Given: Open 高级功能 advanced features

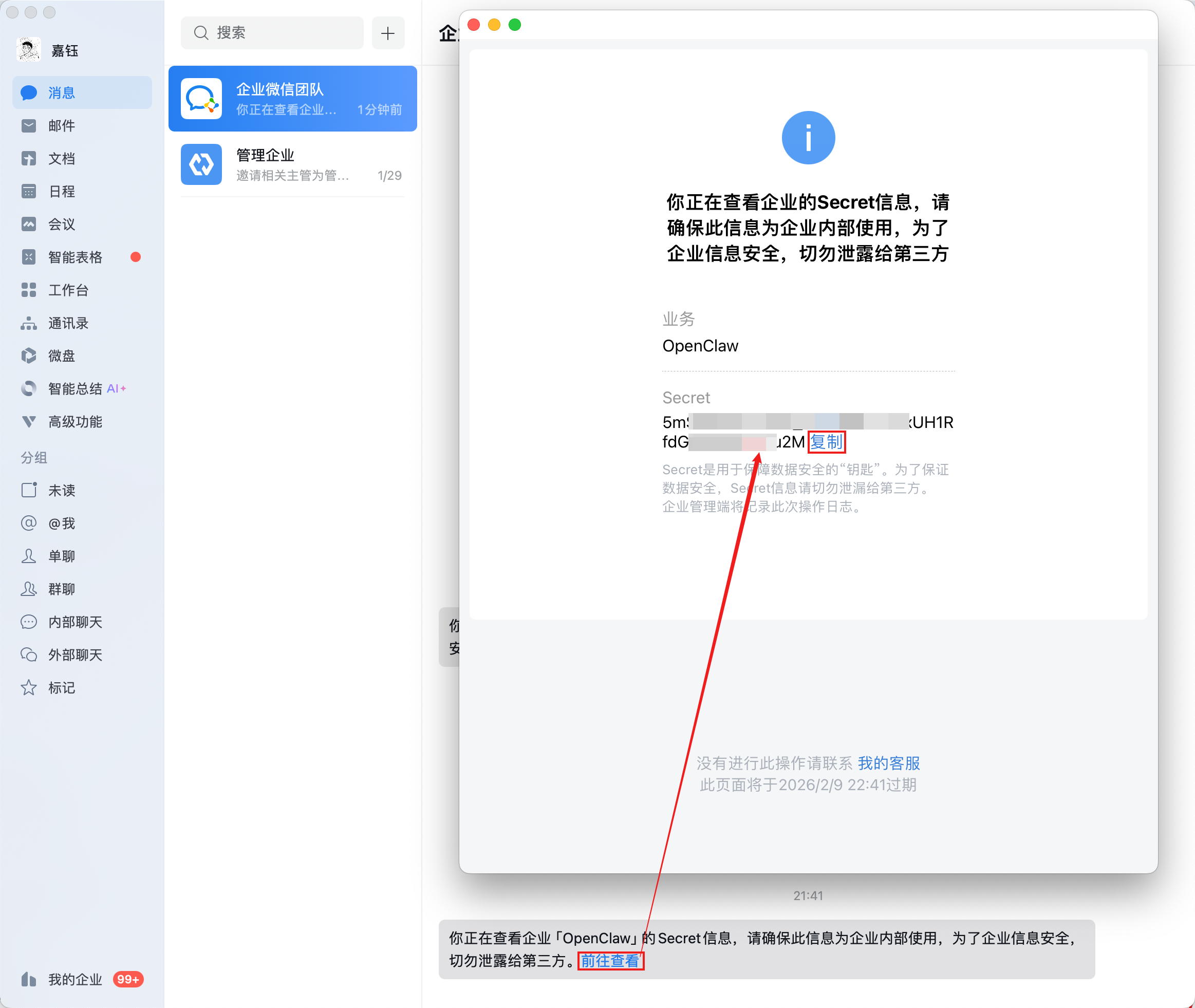Looking at the screenshot, I should [x=74, y=422].
